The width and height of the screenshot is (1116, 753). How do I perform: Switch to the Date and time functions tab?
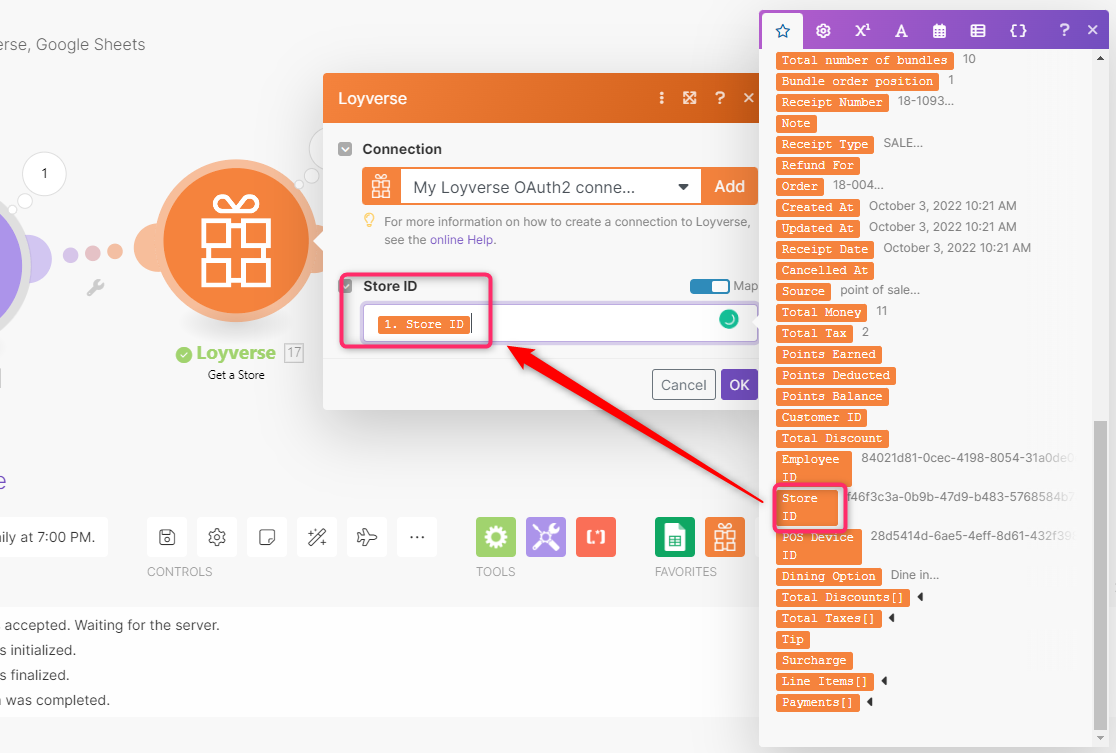[939, 31]
